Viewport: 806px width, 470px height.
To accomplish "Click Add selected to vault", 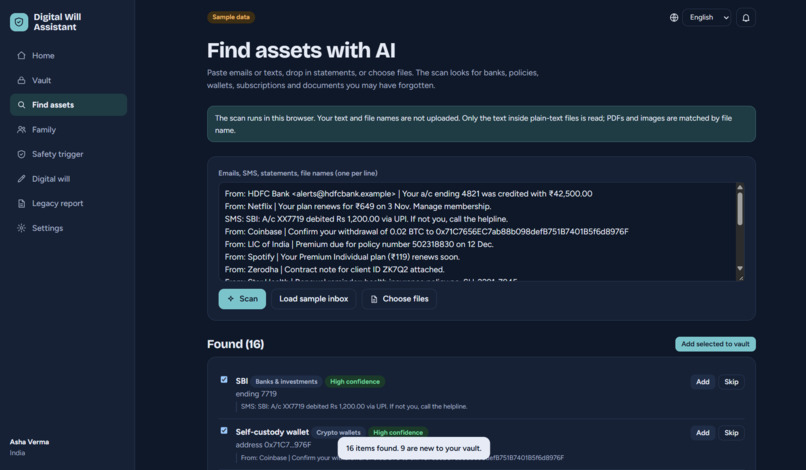I will click(715, 344).
